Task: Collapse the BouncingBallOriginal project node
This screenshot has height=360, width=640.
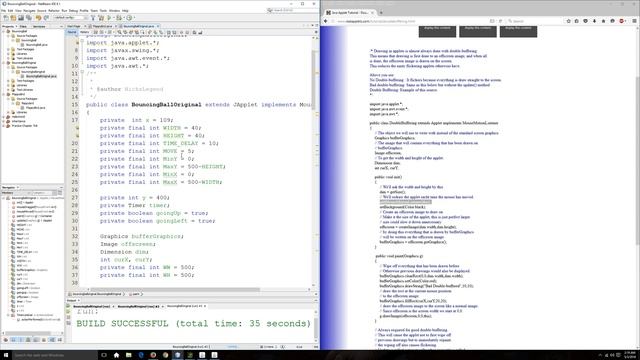Action: tap(4, 63)
